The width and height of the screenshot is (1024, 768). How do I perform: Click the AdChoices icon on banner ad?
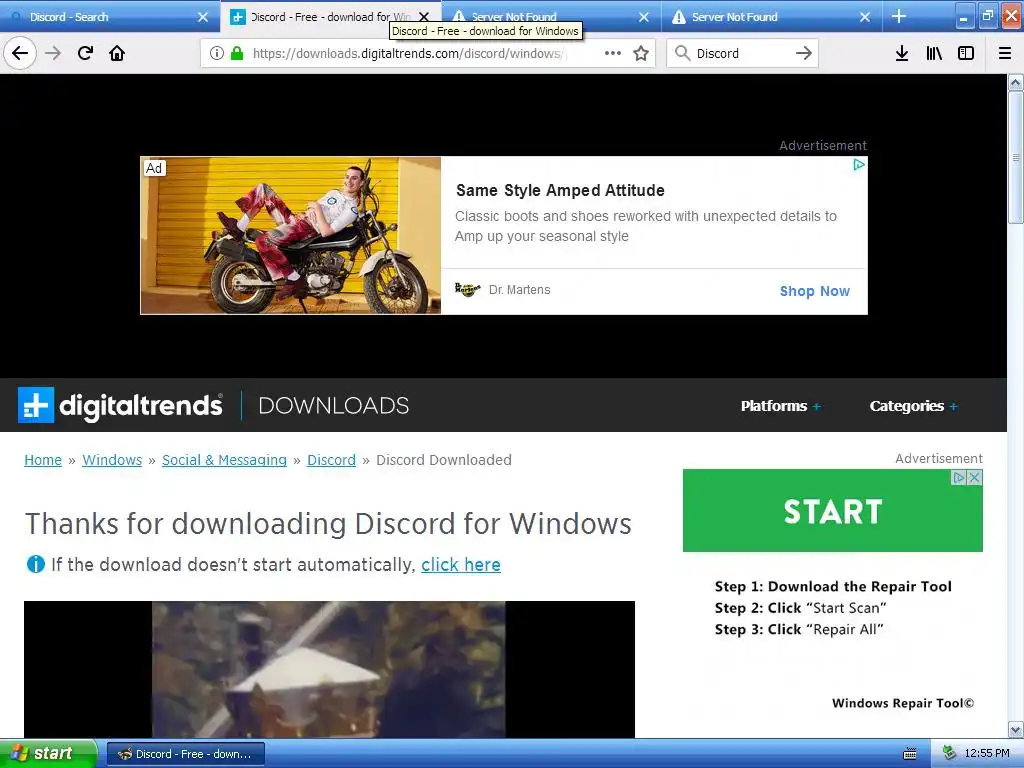coord(859,165)
